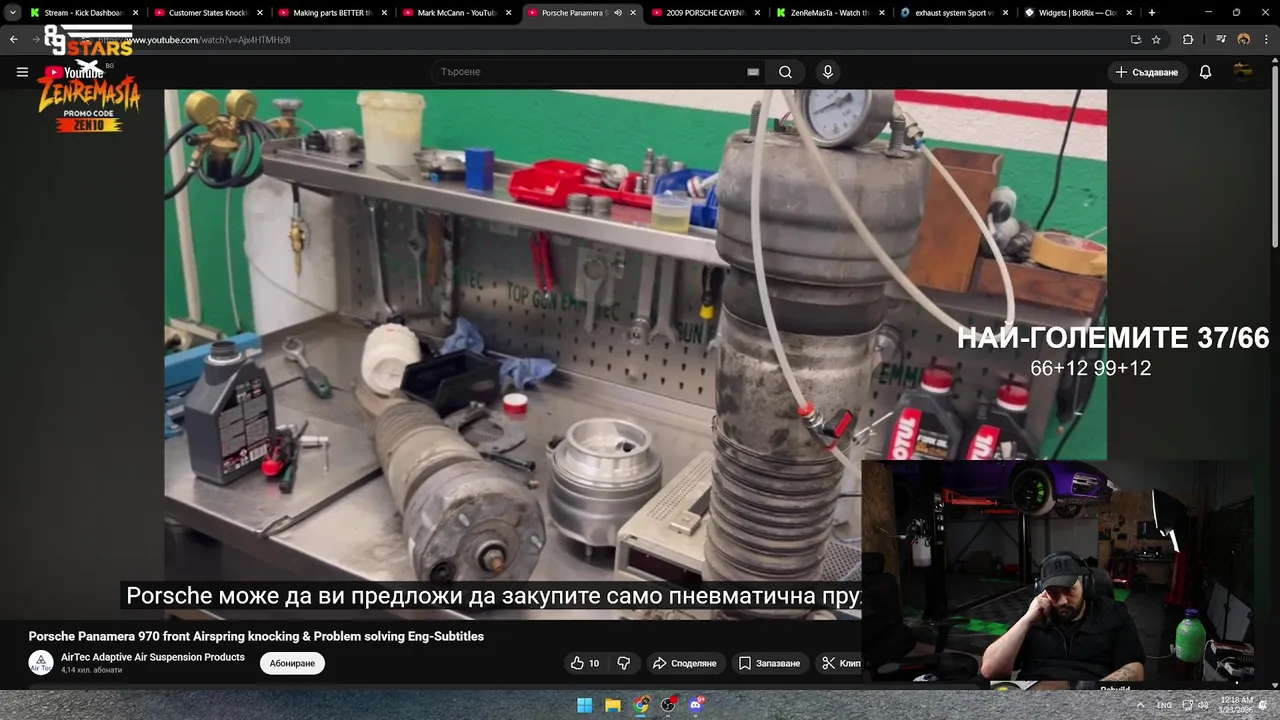Open AirTec Adaptive Air Suspension Products channel
1280x720 pixels.
click(153, 657)
